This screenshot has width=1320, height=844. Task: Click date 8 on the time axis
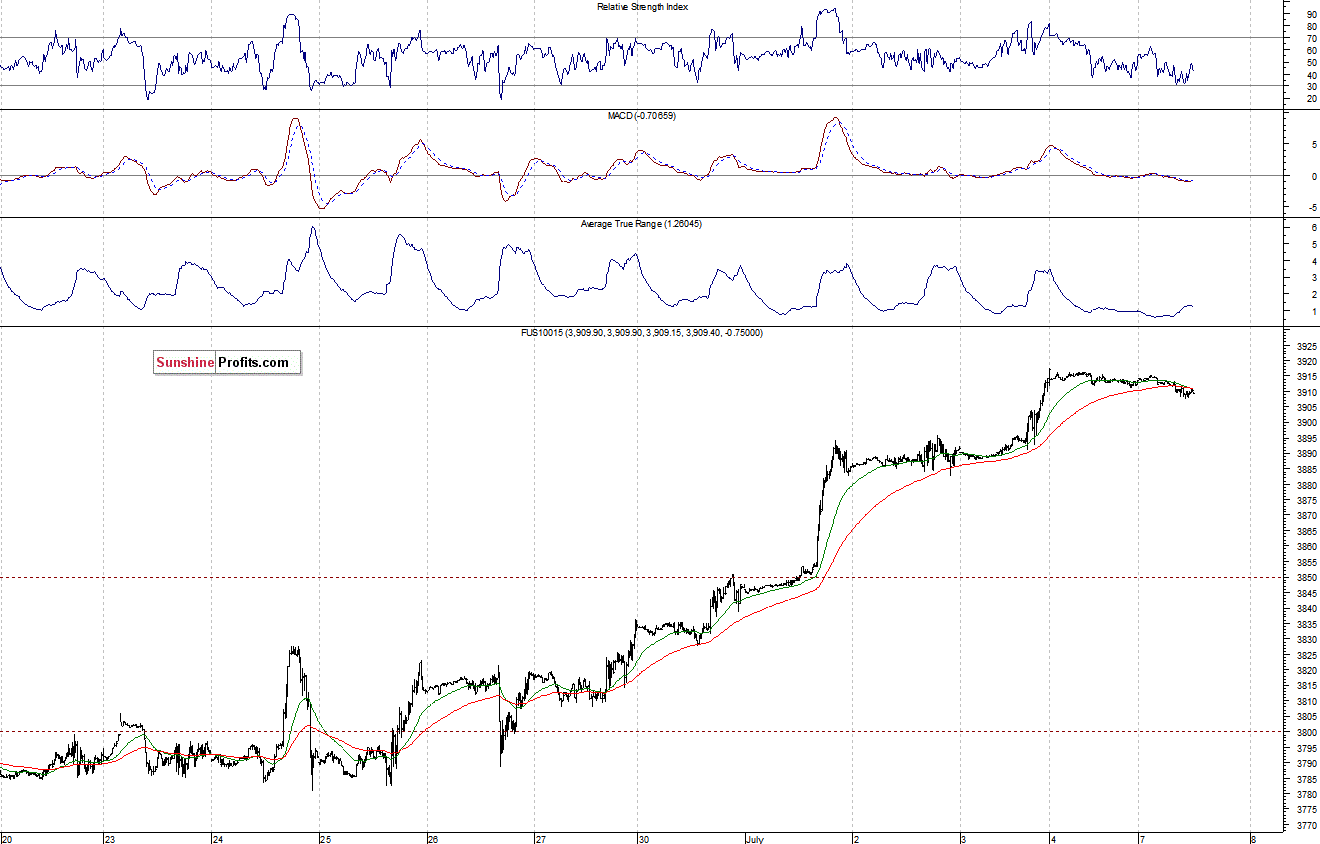pyautogui.click(x=1252, y=838)
